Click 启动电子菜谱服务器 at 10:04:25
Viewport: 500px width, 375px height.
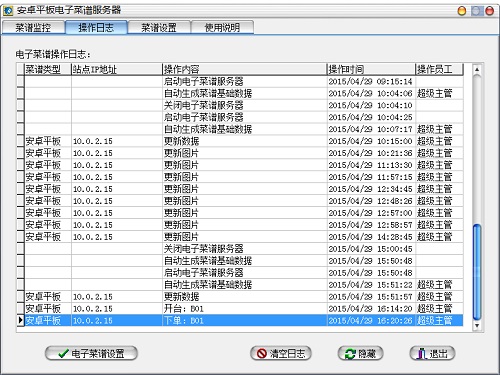point(244,117)
